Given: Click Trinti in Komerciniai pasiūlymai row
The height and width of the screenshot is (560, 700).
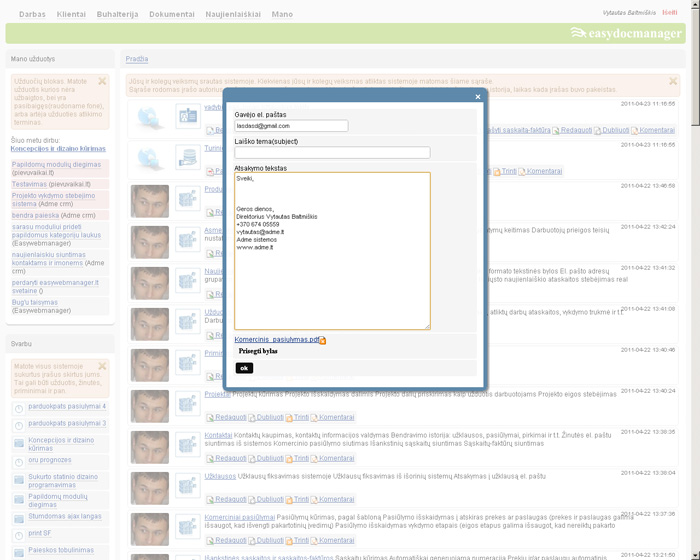Looking at the screenshot, I should tap(301, 541).
